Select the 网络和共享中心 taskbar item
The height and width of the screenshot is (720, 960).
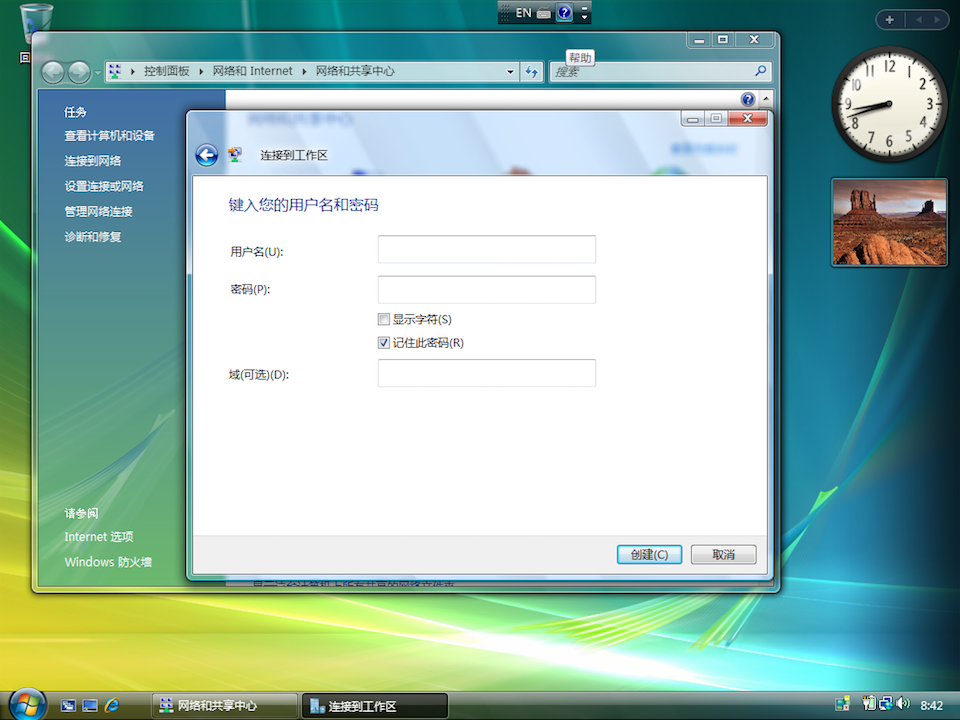click(224, 706)
